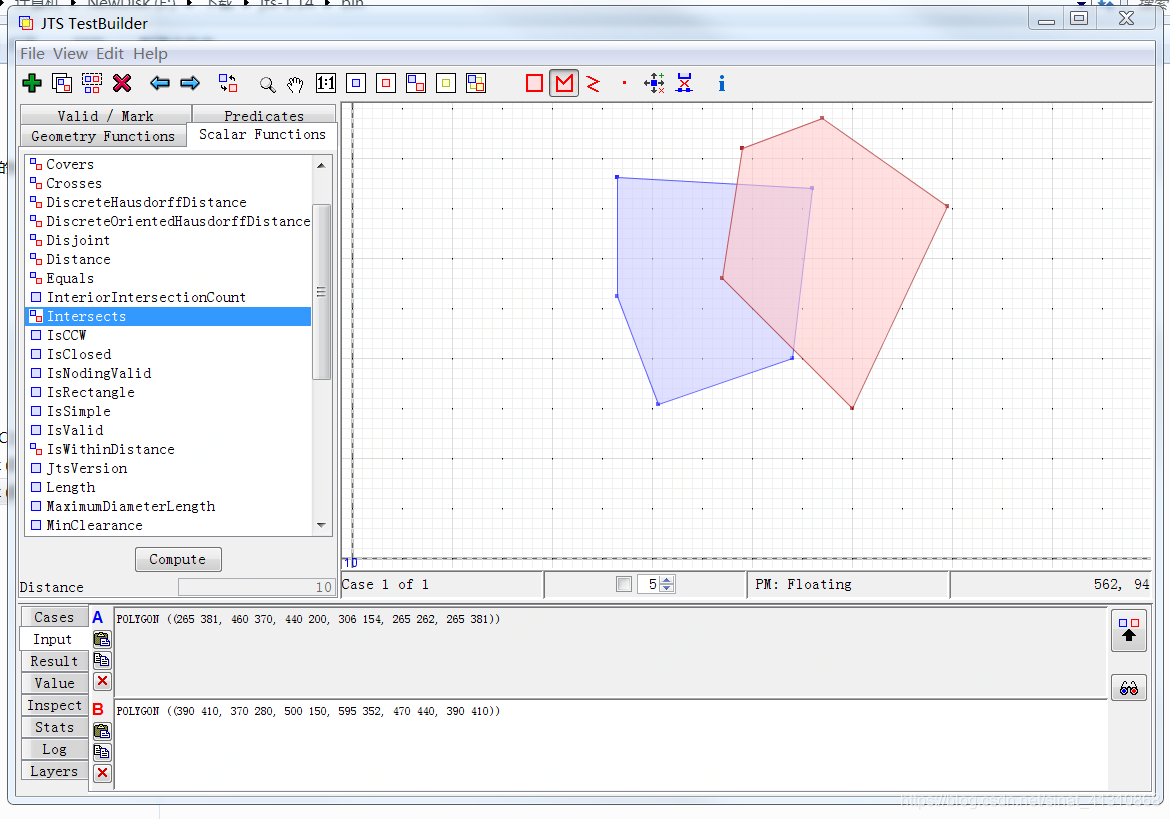Click the blue info tool icon

tap(722, 83)
